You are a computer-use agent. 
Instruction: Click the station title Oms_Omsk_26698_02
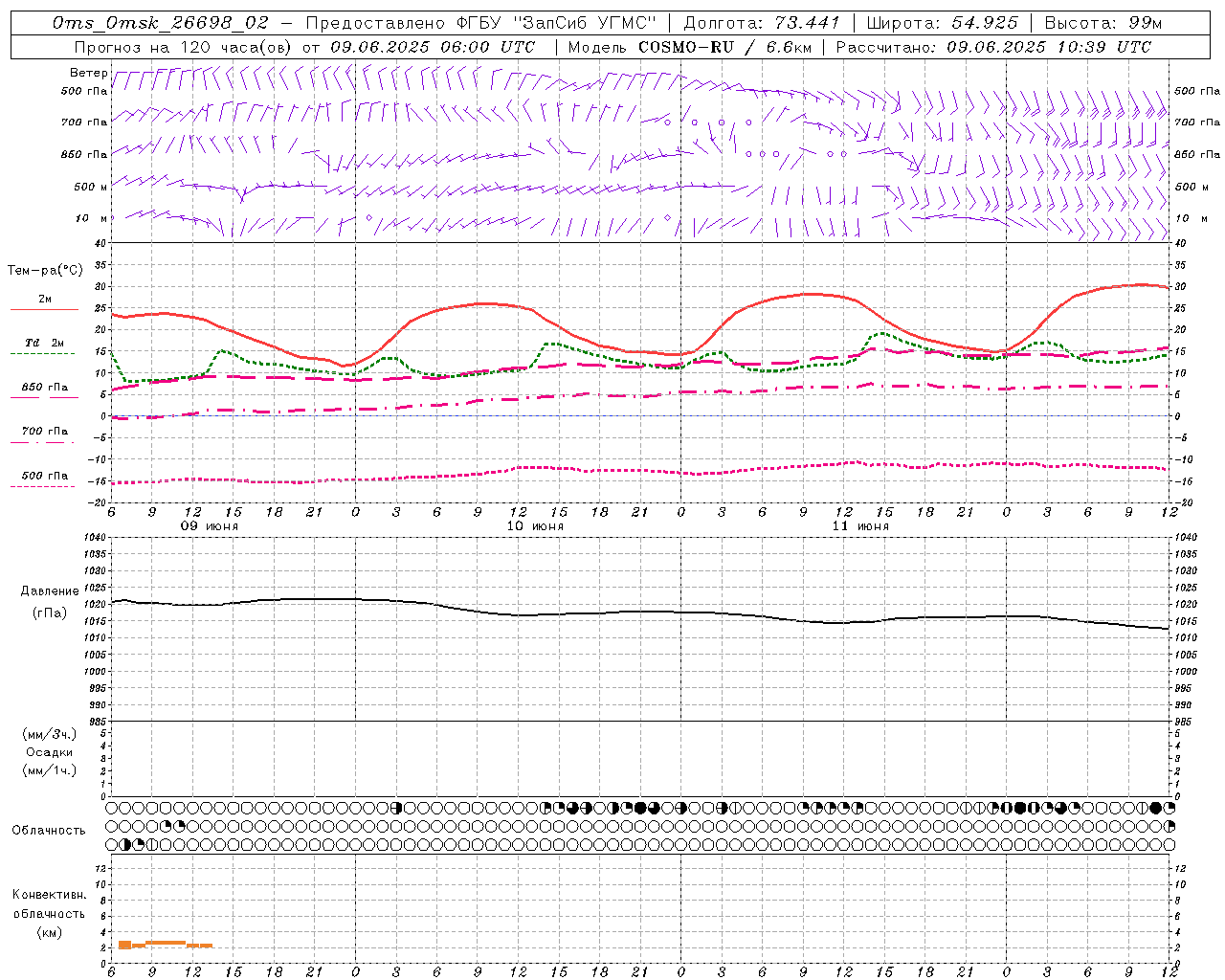161,23
